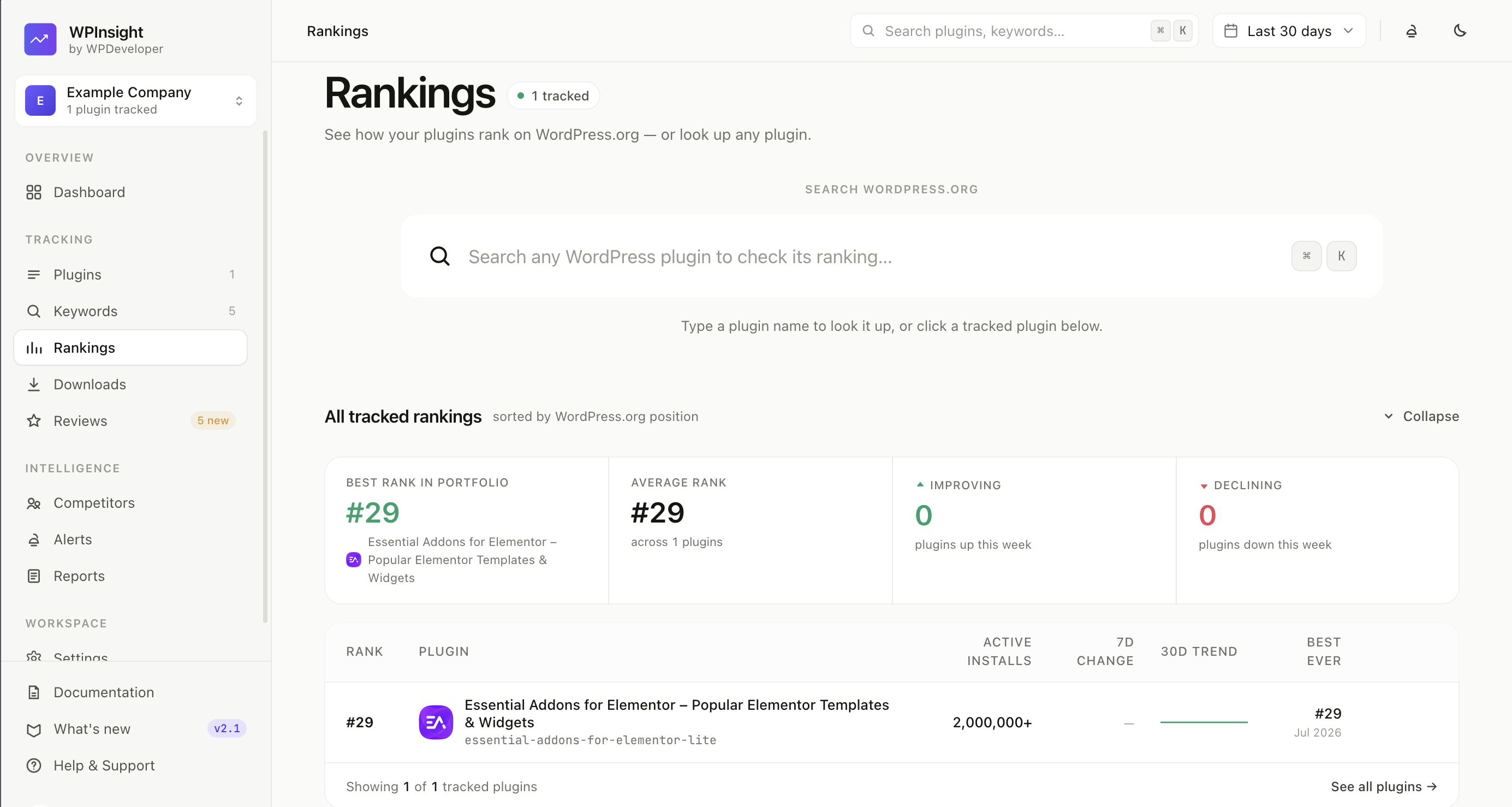
Task: Click the Improving count 0
Action: 923,515
